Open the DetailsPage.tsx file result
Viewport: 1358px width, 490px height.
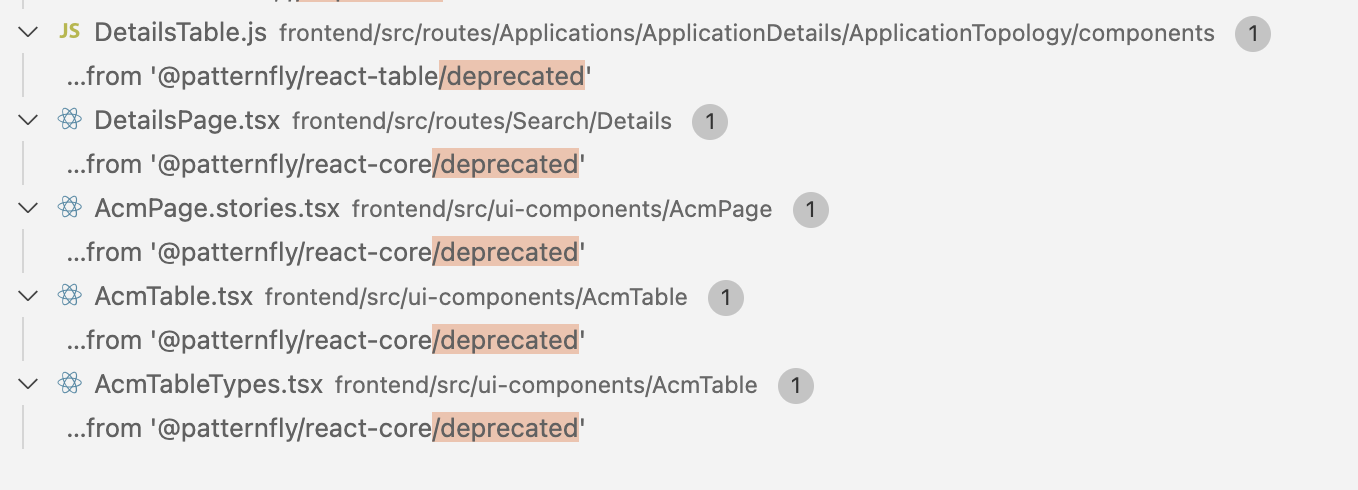pyautogui.click(x=187, y=121)
